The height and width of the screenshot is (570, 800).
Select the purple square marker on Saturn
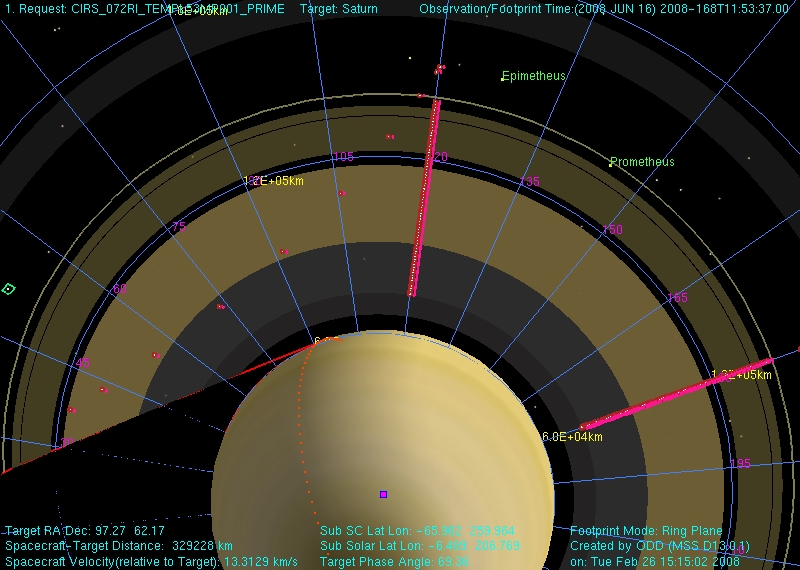click(x=383, y=494)
